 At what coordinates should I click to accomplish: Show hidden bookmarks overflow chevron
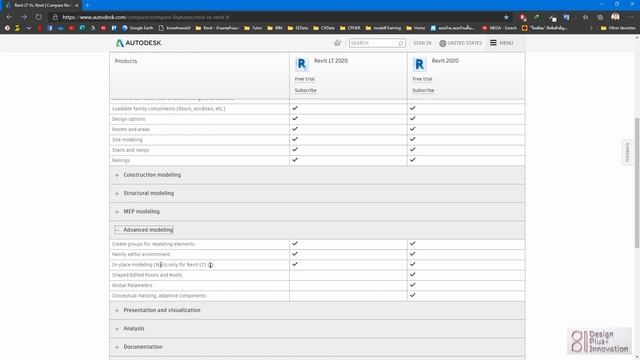point(591,28)
